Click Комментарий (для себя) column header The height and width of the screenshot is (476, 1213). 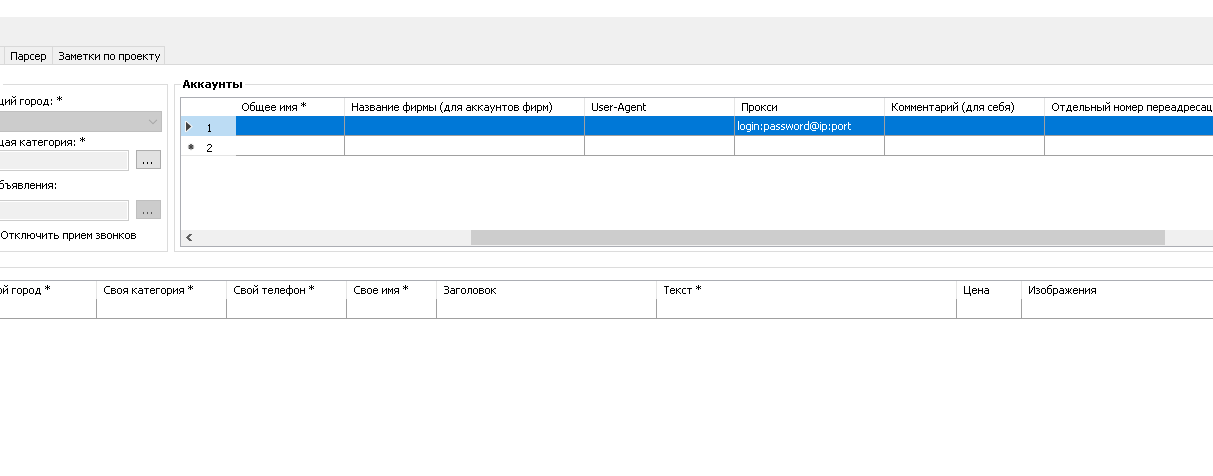(963, 107)
